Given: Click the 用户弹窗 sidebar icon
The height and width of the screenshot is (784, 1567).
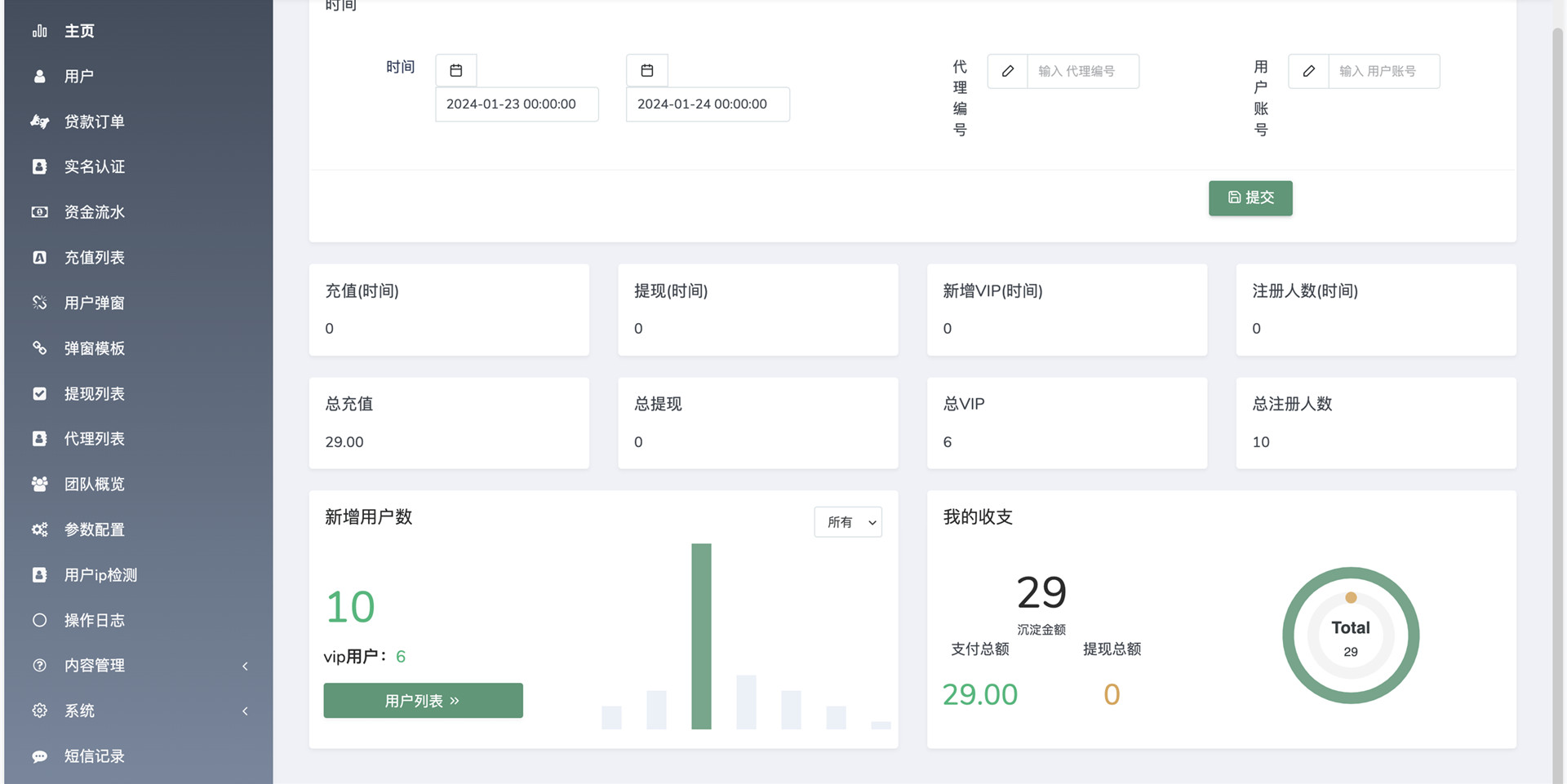Looking at the screenshot, I should pyautogui.click(x=39, y=303).
